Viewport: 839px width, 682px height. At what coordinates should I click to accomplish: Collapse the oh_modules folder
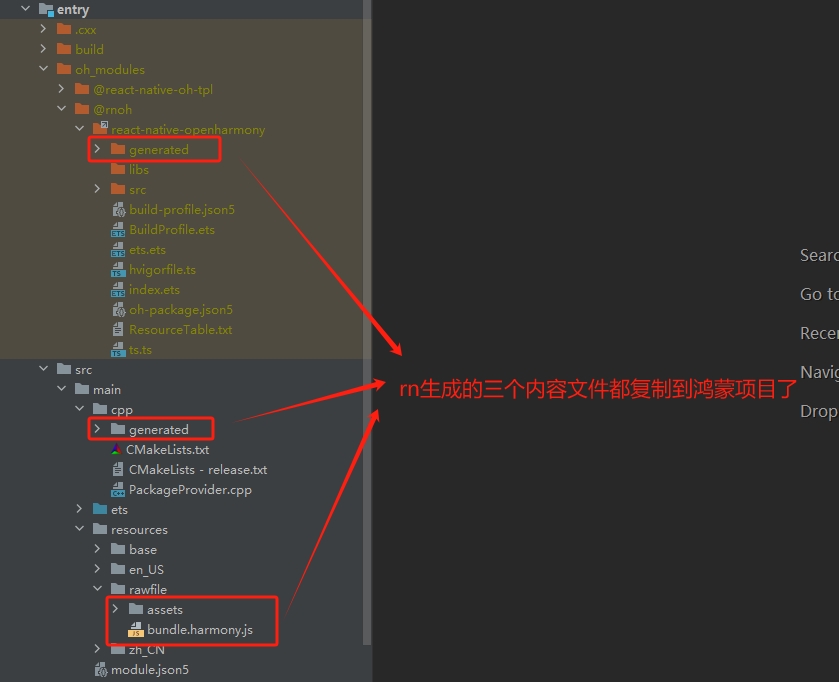[43, 69]
